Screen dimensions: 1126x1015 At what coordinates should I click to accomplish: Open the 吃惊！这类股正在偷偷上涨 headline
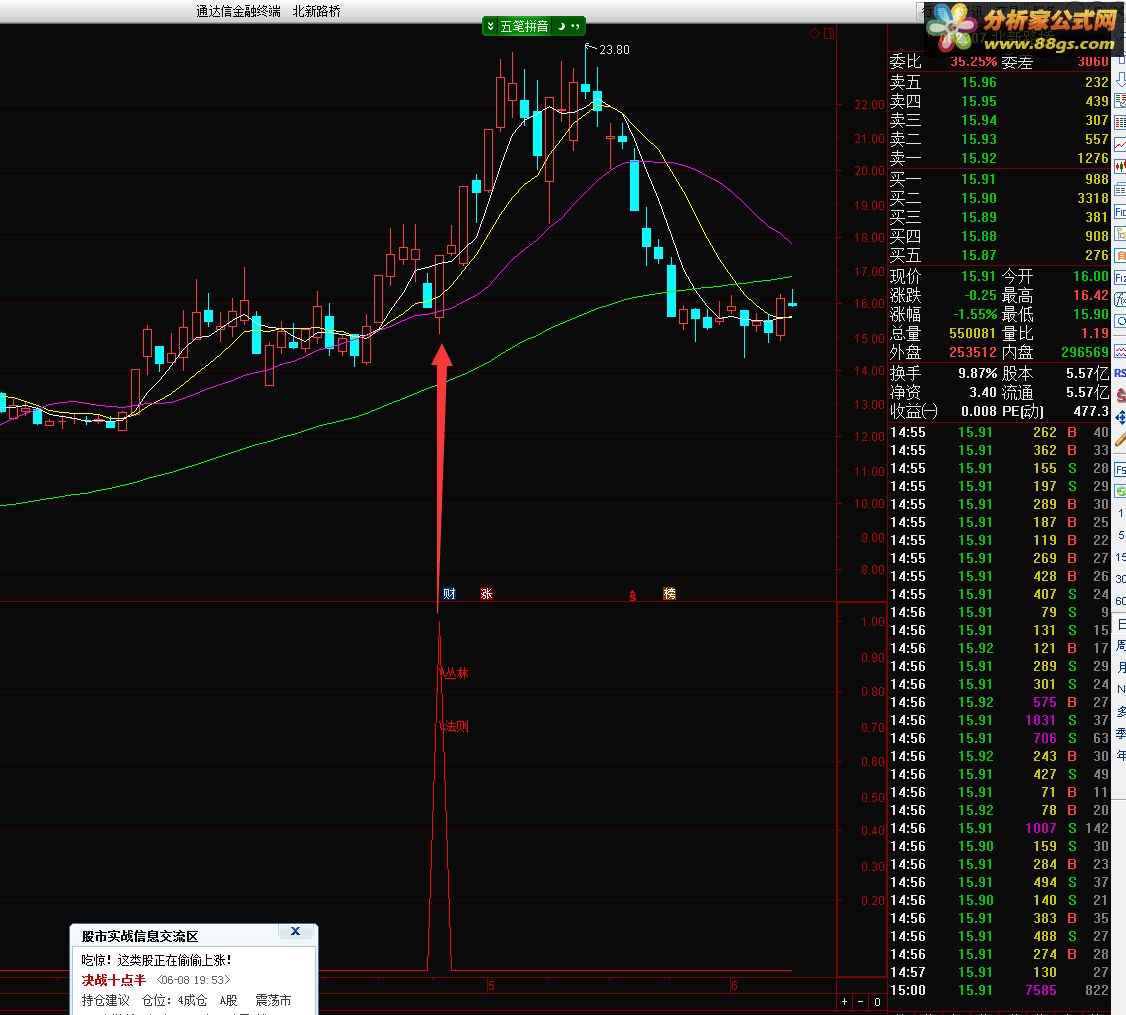pos(157,960)
